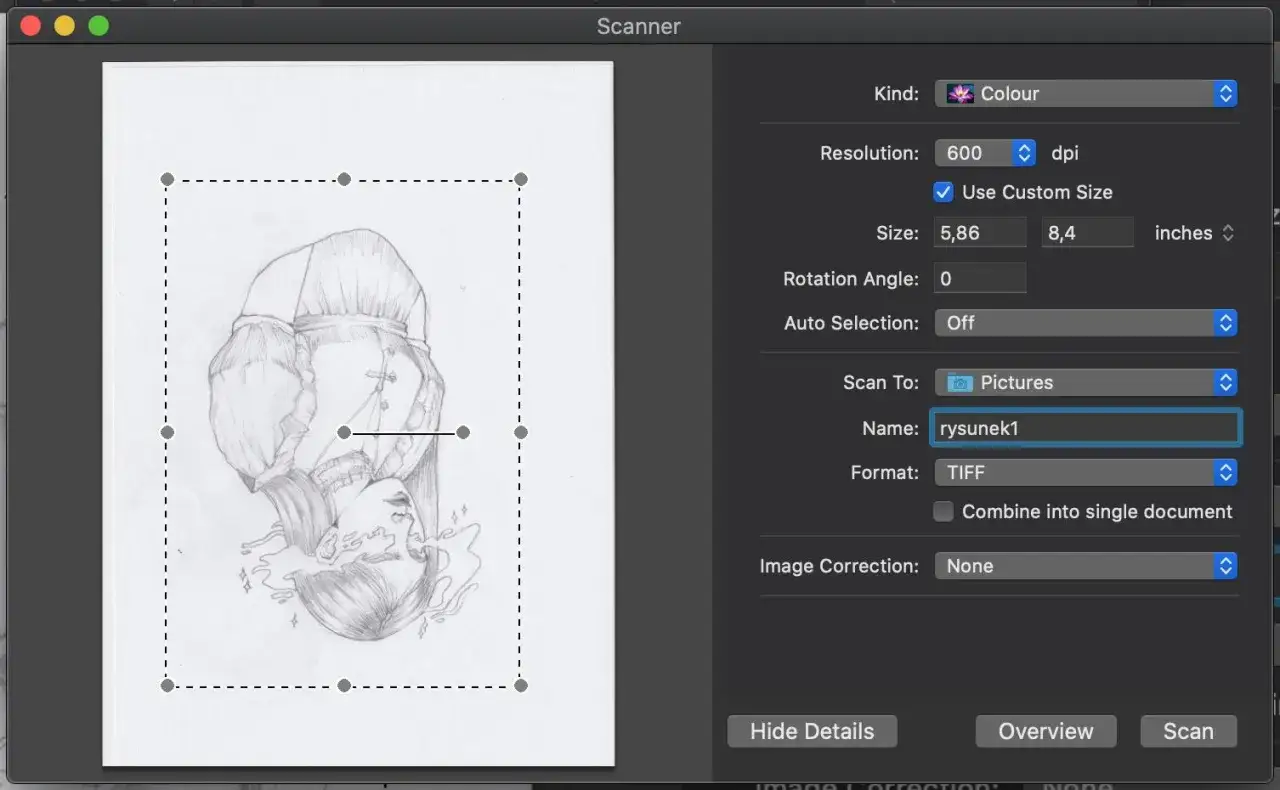Click the rotation handle beside the selection center

(x=463, y=432)
